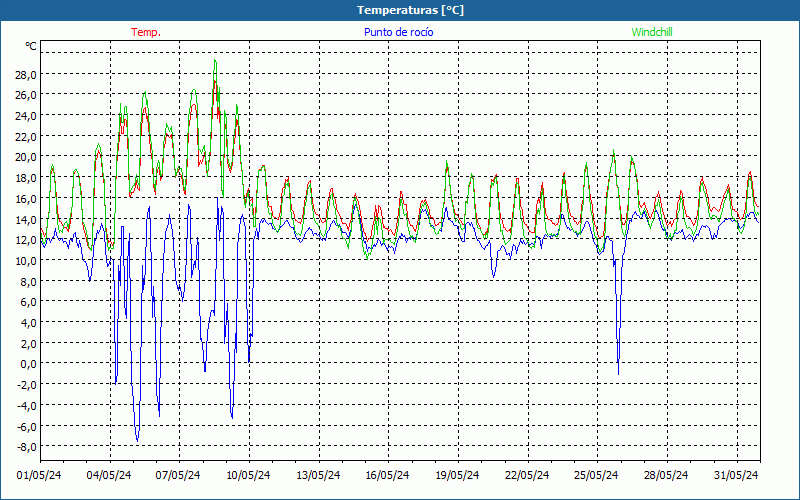This screenshot has height=500, width=800.
Task: Click the 22,0 y-axis value
Action: tap(26, 137)
